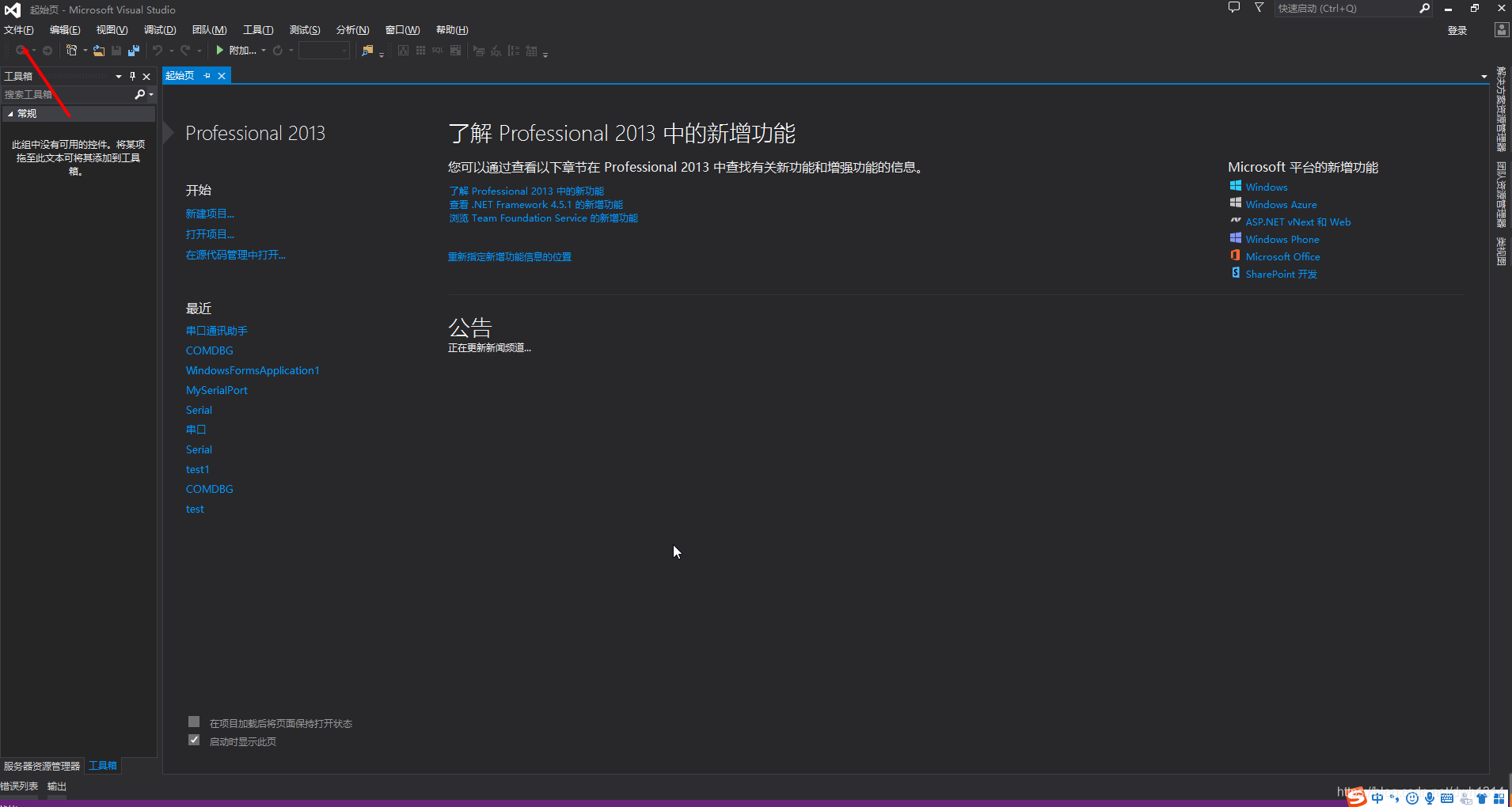The height and width of the screenshot is (807, 1512).
Task: Open recent project MySerialPort
Action: point(216,390)
